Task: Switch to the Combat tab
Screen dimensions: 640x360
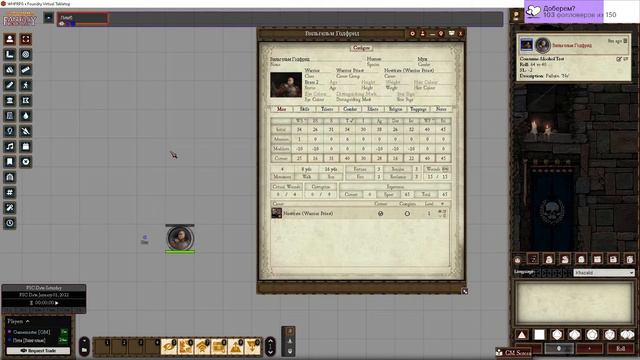Action: (350, 109)
